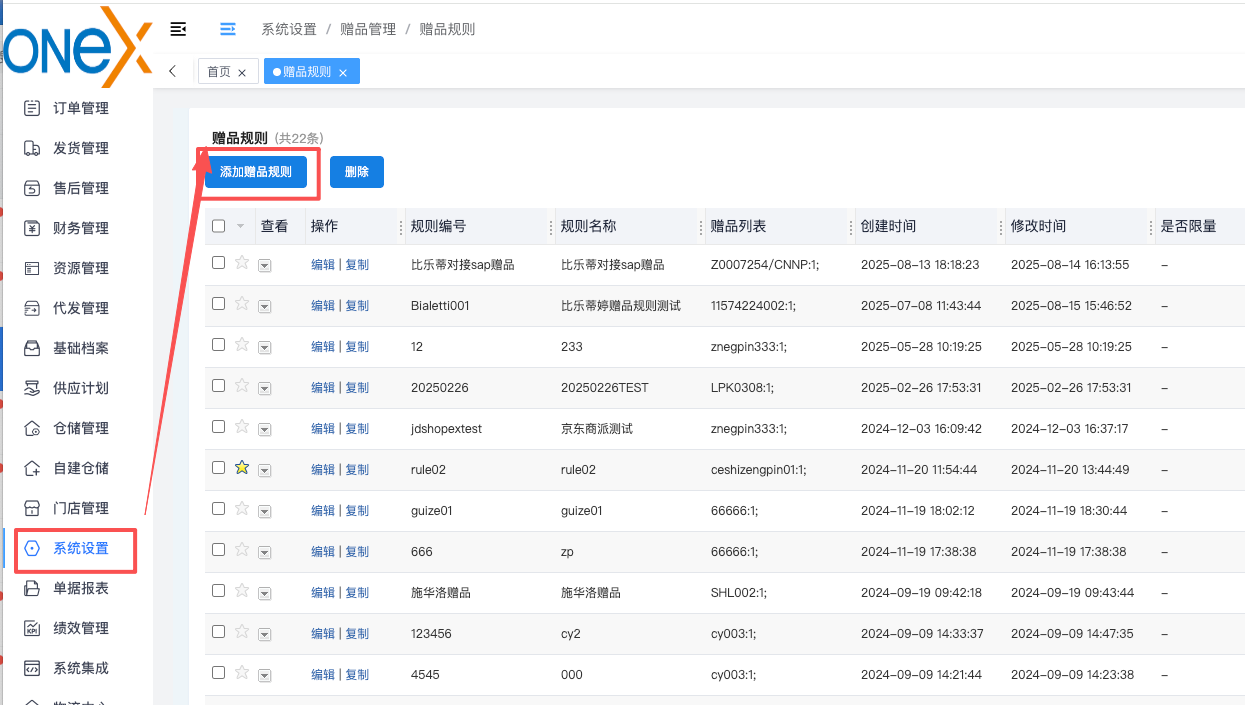
Task: Click the star icon for rule02 row
Action: tap(242, 468)
